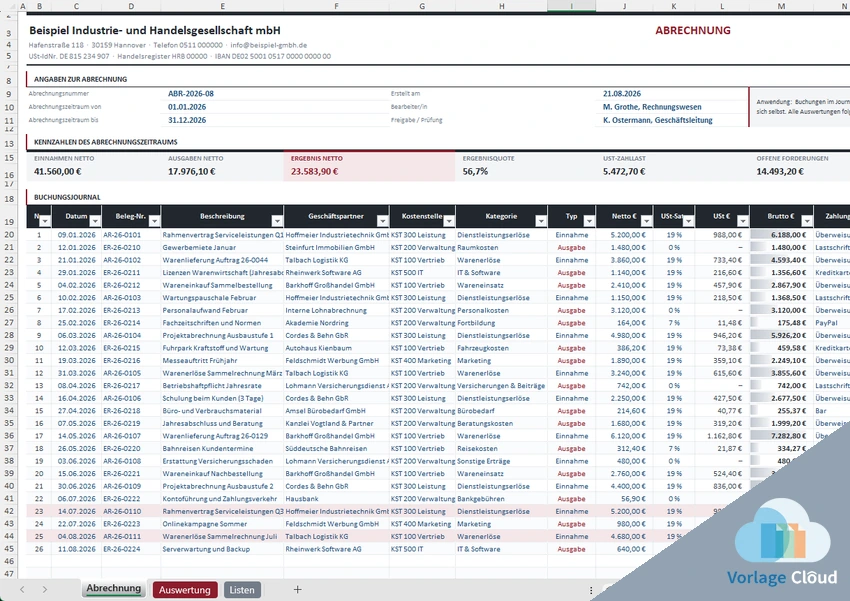Select the Beleg-Nr. cell ER-26-0211

point(131,273)
